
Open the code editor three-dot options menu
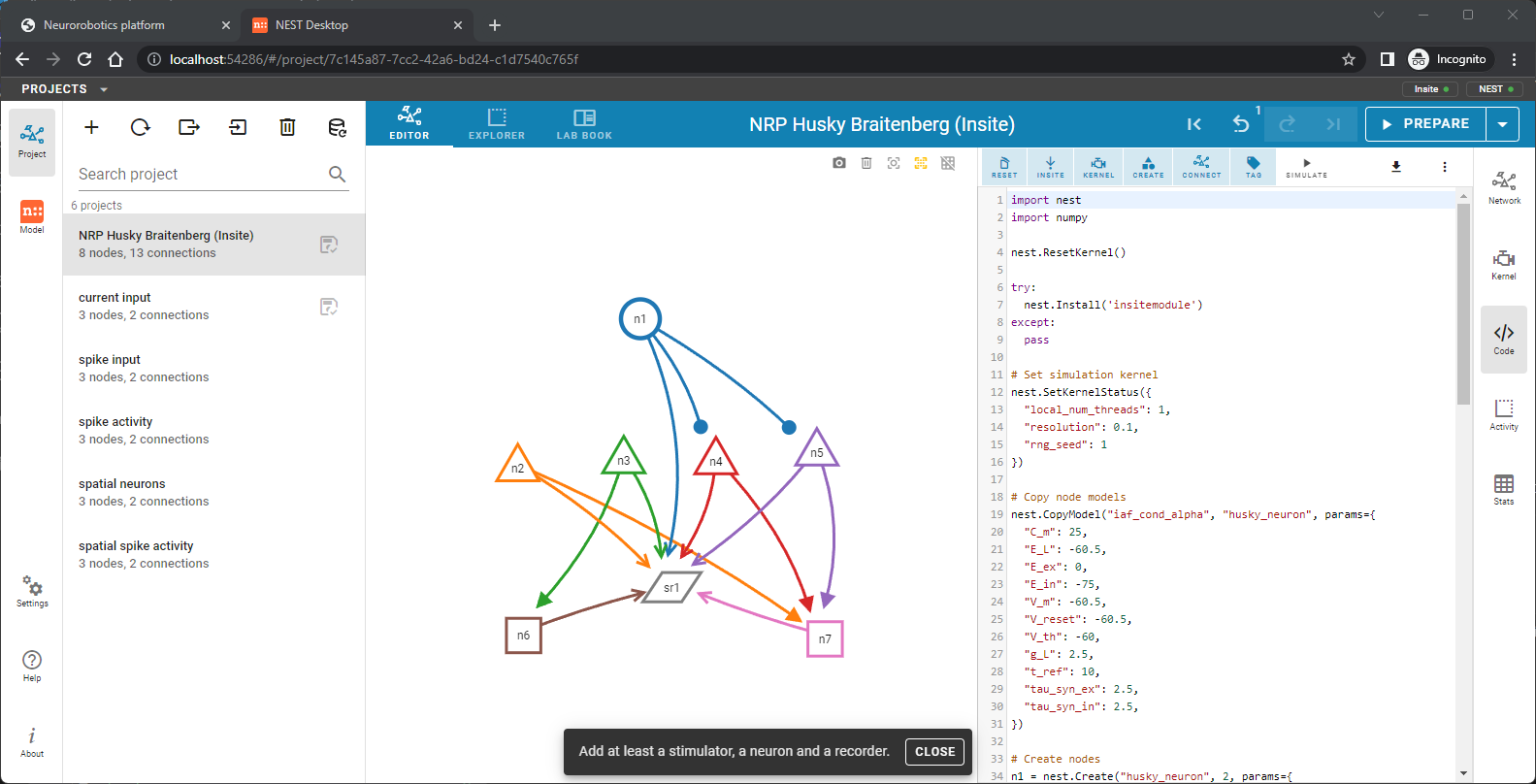coord(1445,167)
